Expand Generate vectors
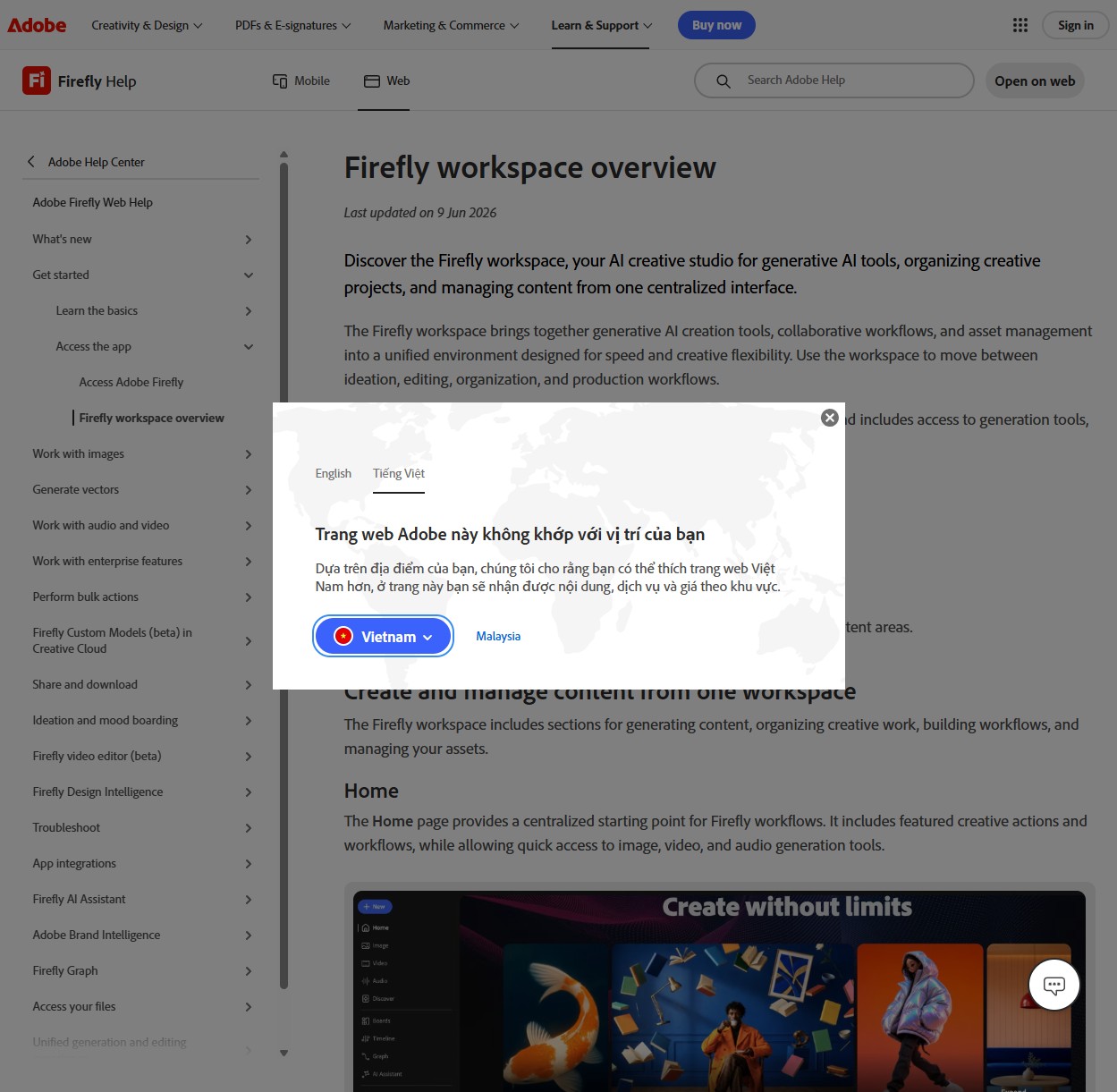Image resolution: width=1117 pixels, height=1092 pixels. [x=249, y=489]
